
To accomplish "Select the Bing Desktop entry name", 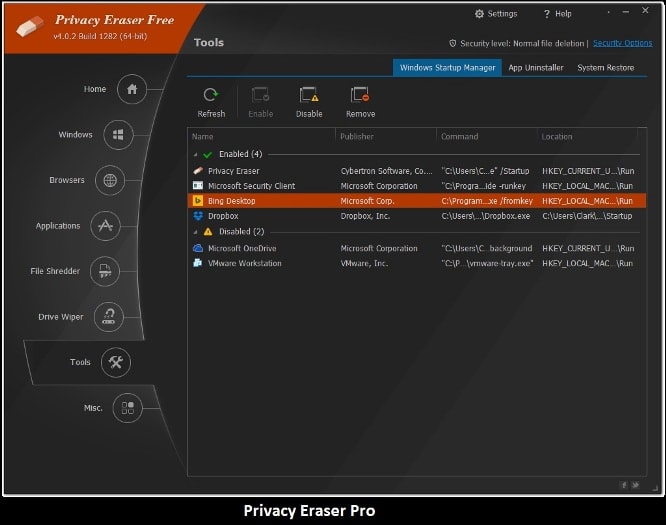I will point(231,201).
